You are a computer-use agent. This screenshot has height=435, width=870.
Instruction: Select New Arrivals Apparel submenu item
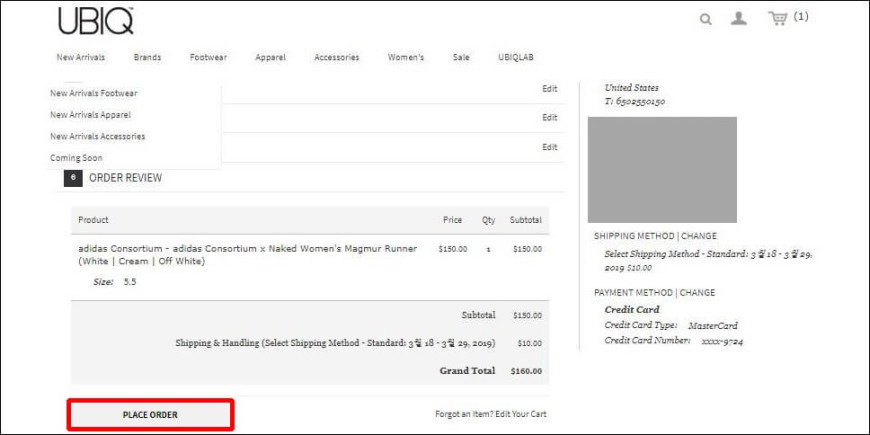point(90,115)
